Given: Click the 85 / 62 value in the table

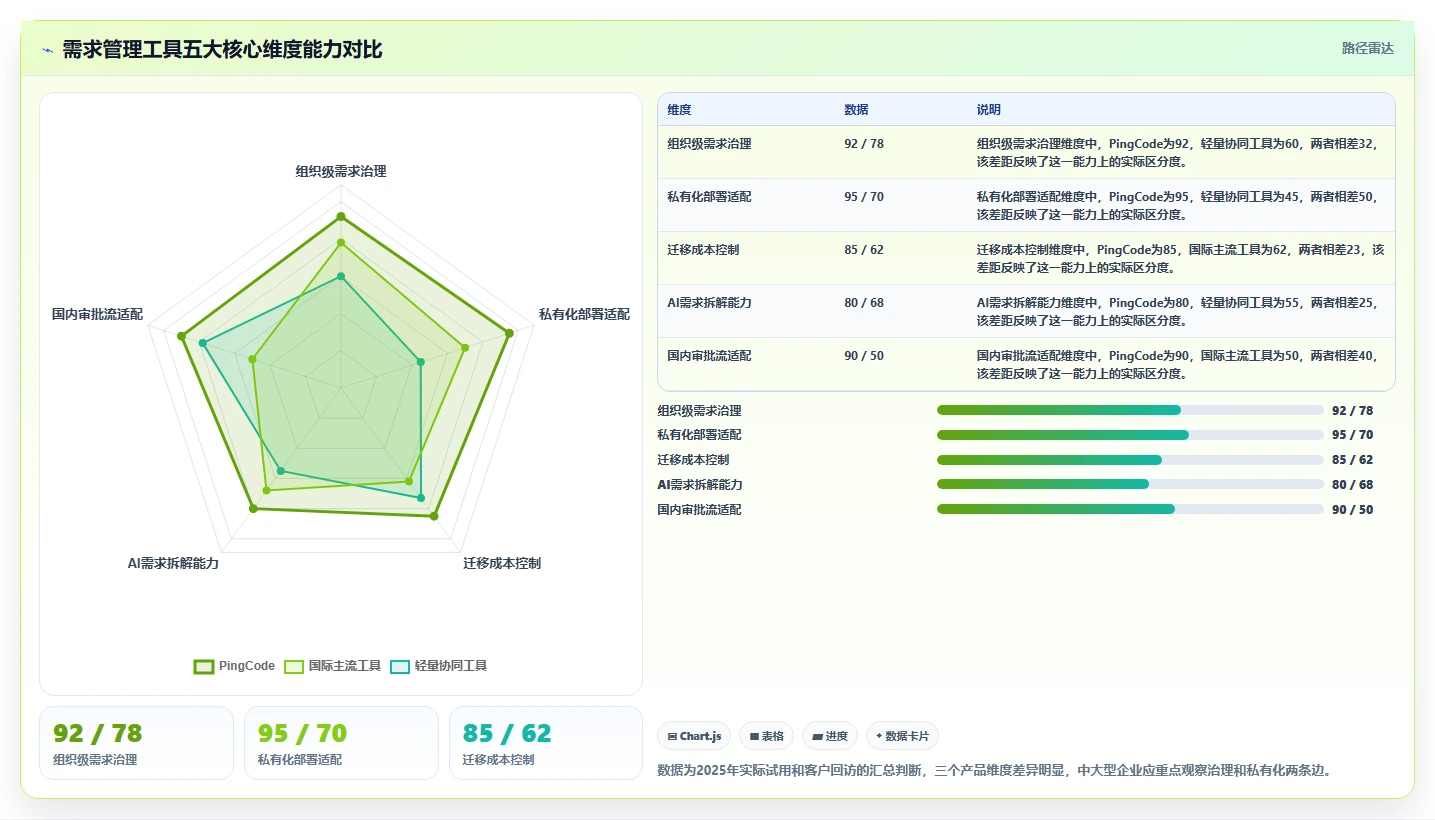Looking at the screenshot, I should (x=864, y=249).
